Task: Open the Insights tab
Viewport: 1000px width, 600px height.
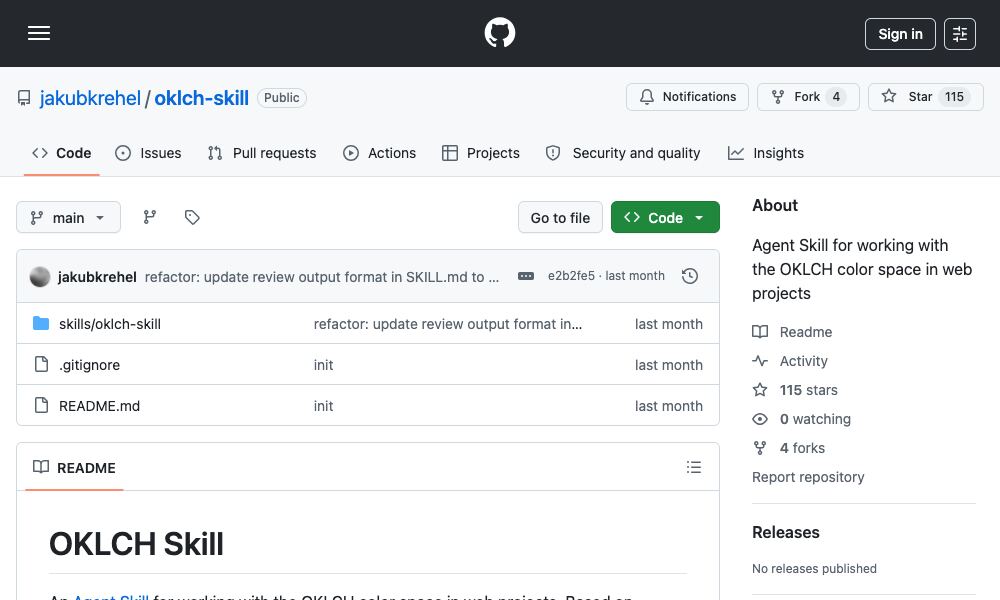Action: 766,153
